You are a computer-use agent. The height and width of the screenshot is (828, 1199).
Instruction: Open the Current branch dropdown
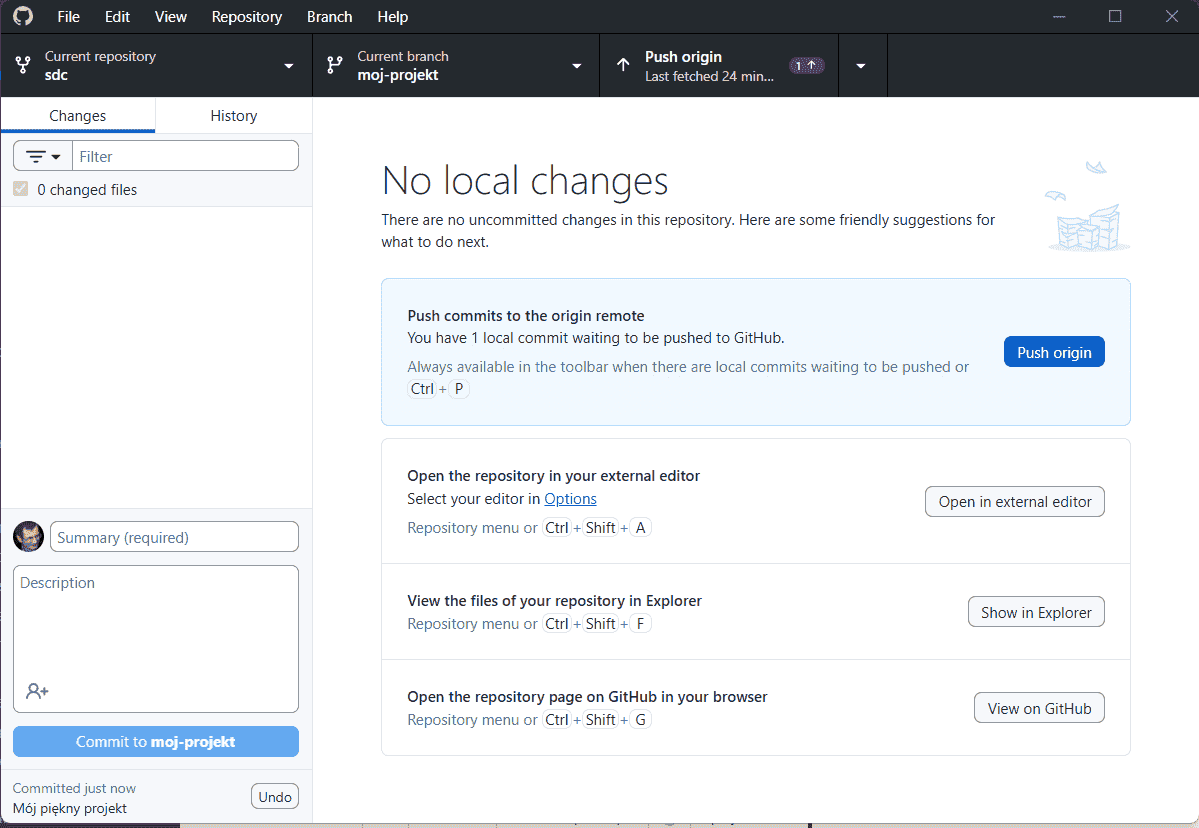576,65
